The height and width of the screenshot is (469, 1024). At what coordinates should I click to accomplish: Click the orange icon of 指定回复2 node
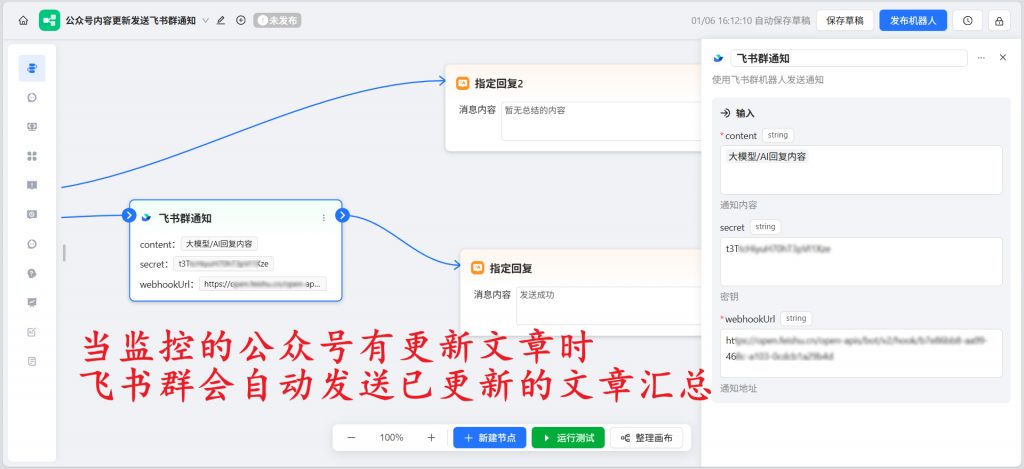point(462,83)
